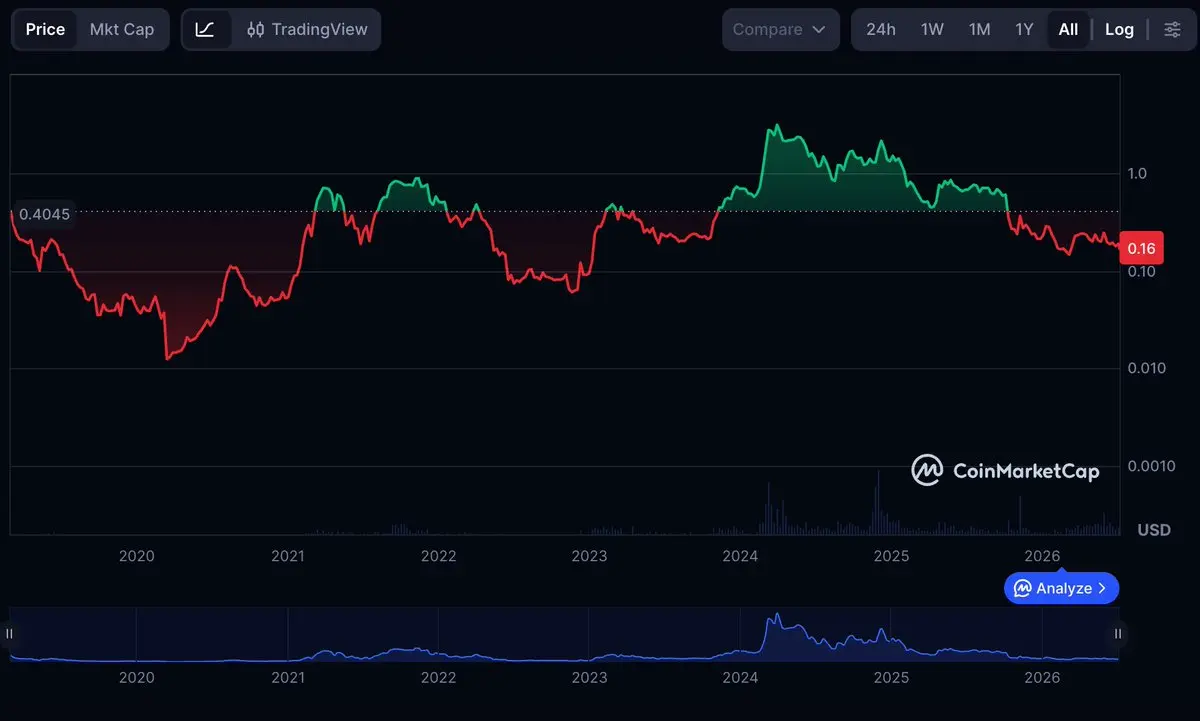Expand the Compare chevron arrow
The image size is (1200, 721).
click(819, 30)
